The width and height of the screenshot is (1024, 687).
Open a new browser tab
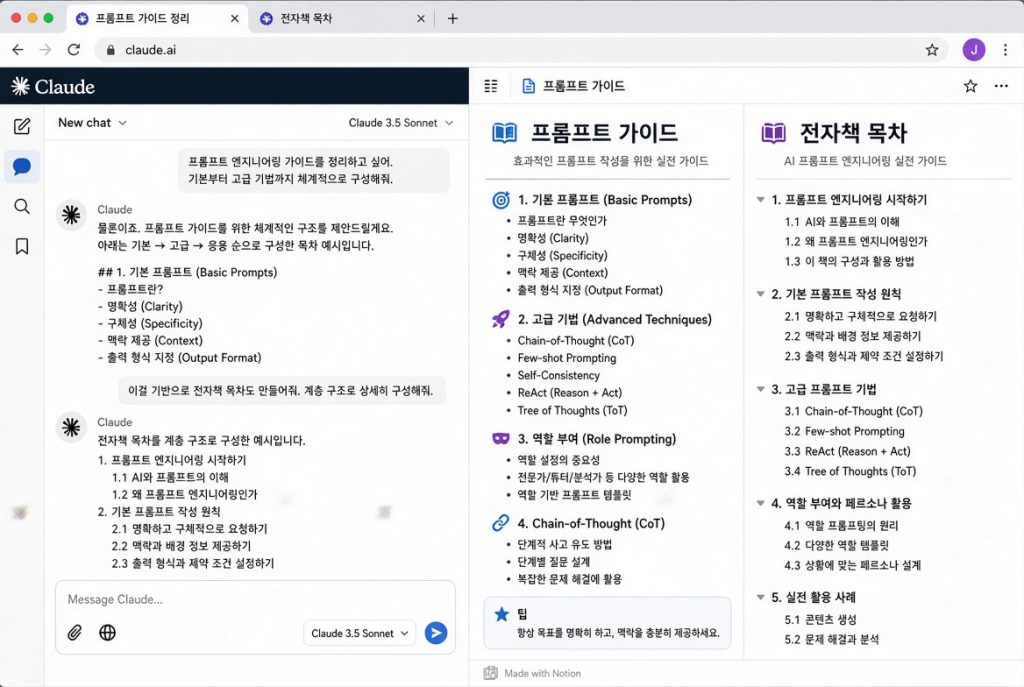453,18
